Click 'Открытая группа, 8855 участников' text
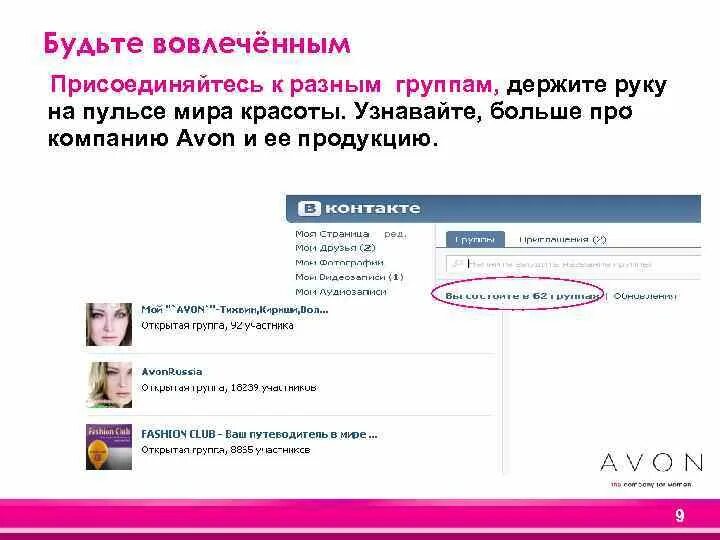Image resolution: width=720 pixels, height=540 pixels. coord(225,450)
